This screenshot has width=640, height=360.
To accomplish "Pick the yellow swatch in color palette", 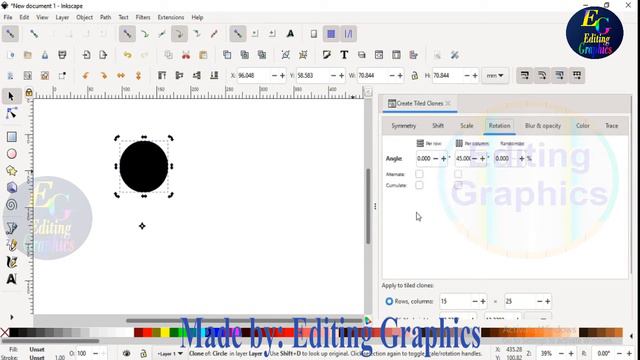I will (x=164, y=333).
